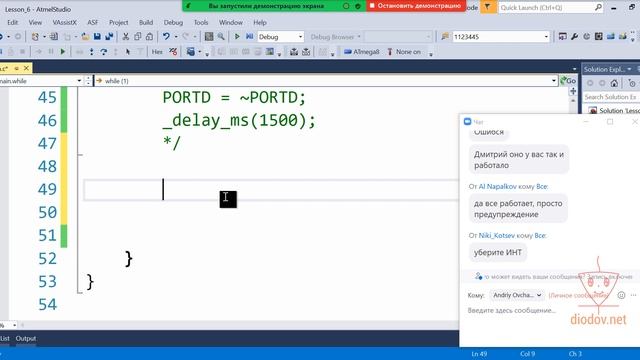Viewport: 640px width, 360px height.
Task: Open the Edit menu
Action: click(13, 22)
